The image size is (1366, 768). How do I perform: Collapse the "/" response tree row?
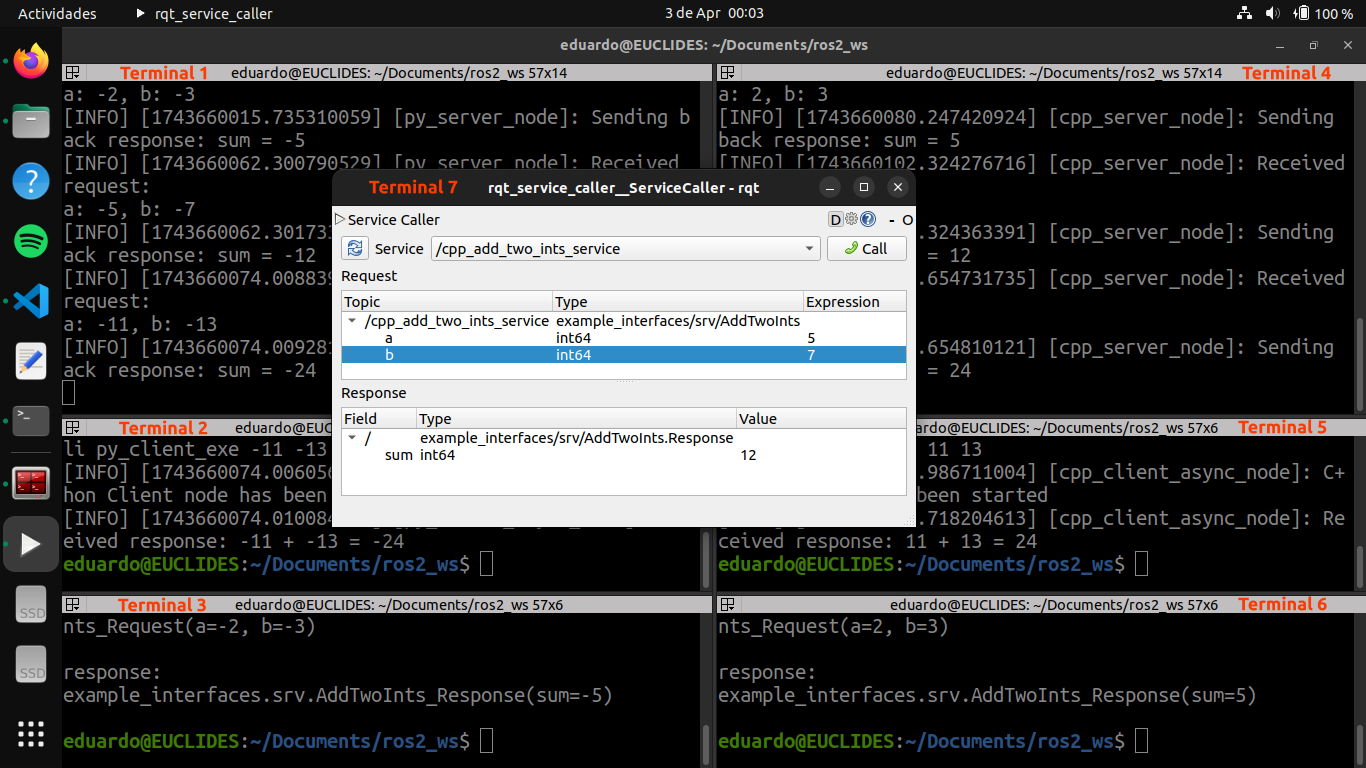coord(351,438)
